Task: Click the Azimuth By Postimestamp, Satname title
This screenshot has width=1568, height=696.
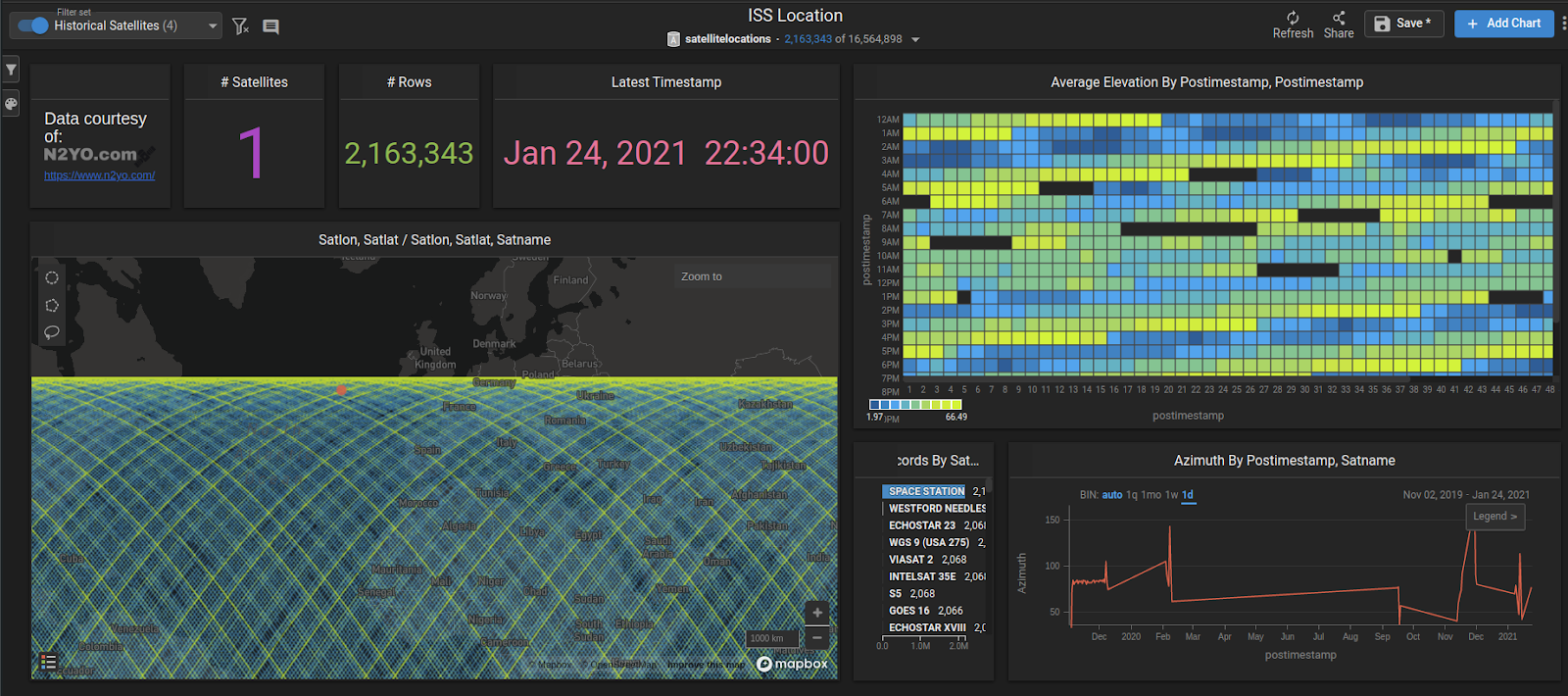Action: [x=1284, y=461]
